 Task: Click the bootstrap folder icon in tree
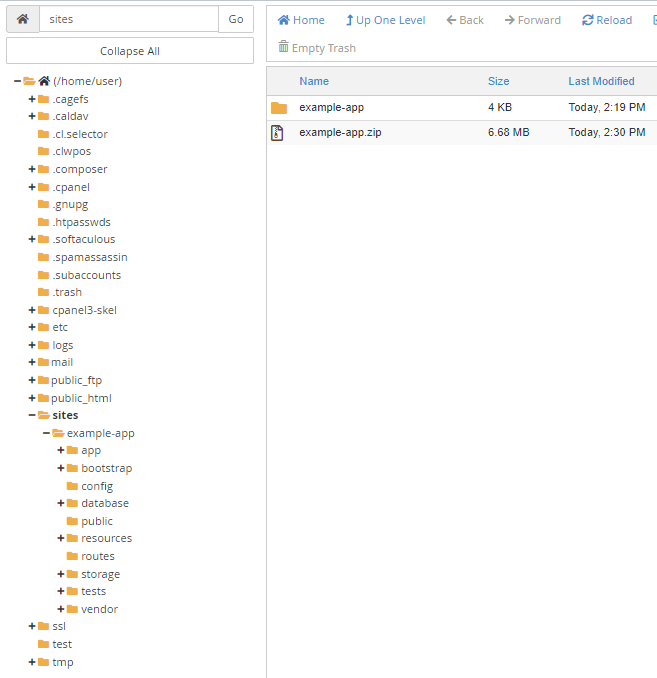72,468
